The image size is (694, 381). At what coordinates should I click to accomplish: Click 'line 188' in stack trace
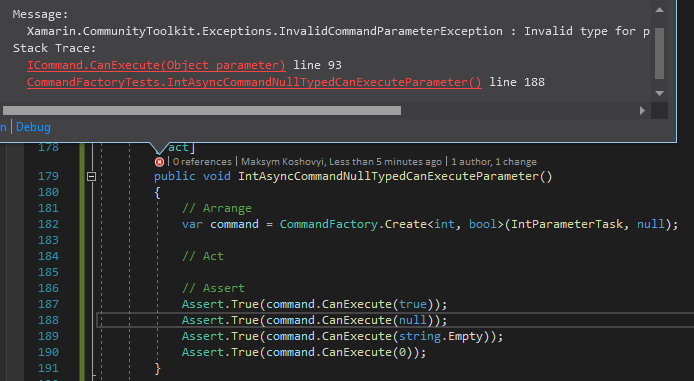(x=517, y=82)
